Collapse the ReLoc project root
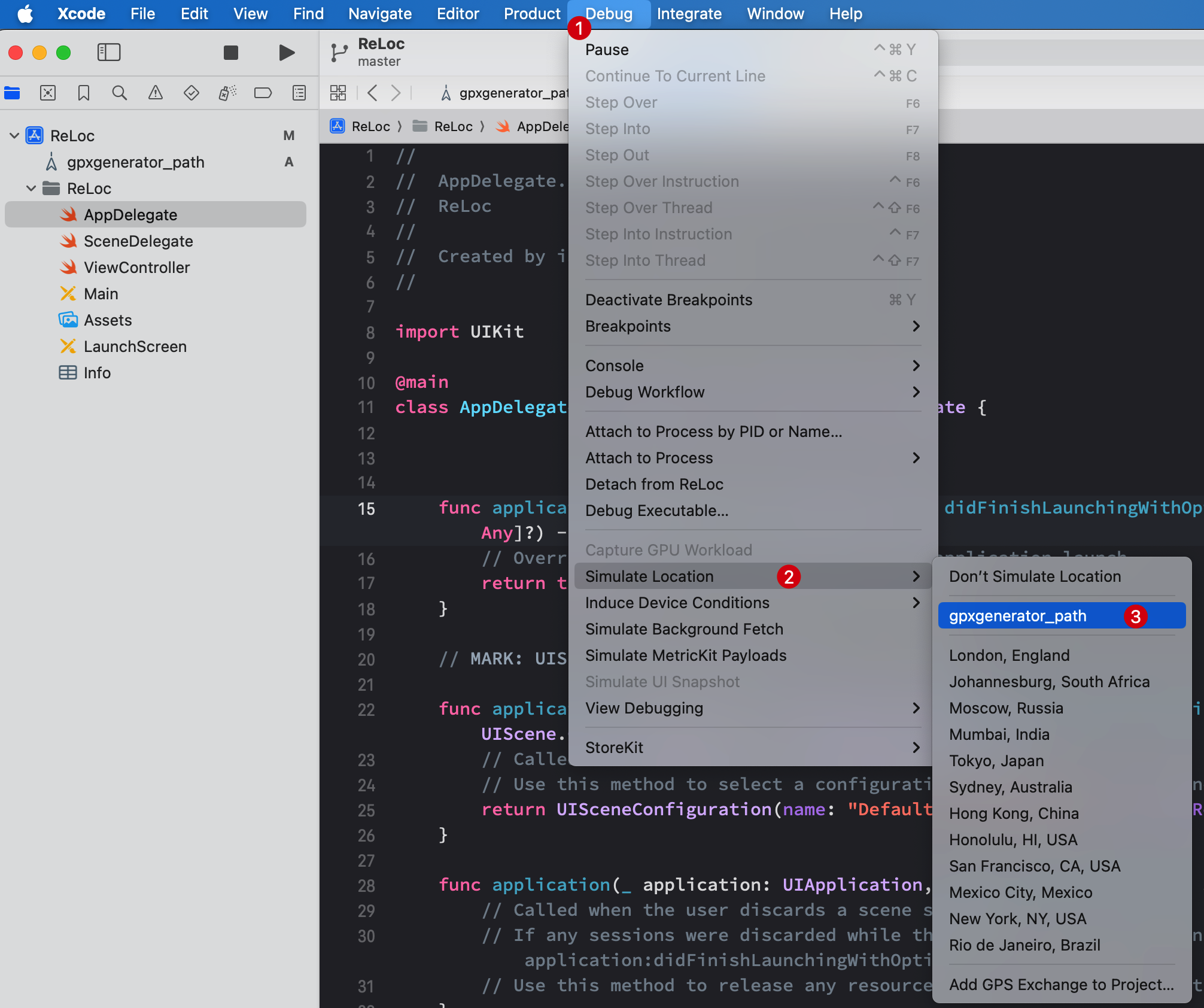 (x=15, y=136)
